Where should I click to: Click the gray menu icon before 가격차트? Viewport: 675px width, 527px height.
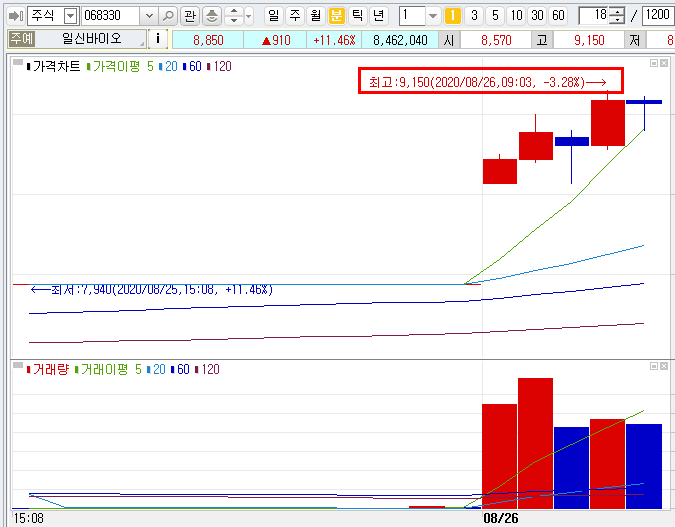pyautogui.click(x=18, y=63)
